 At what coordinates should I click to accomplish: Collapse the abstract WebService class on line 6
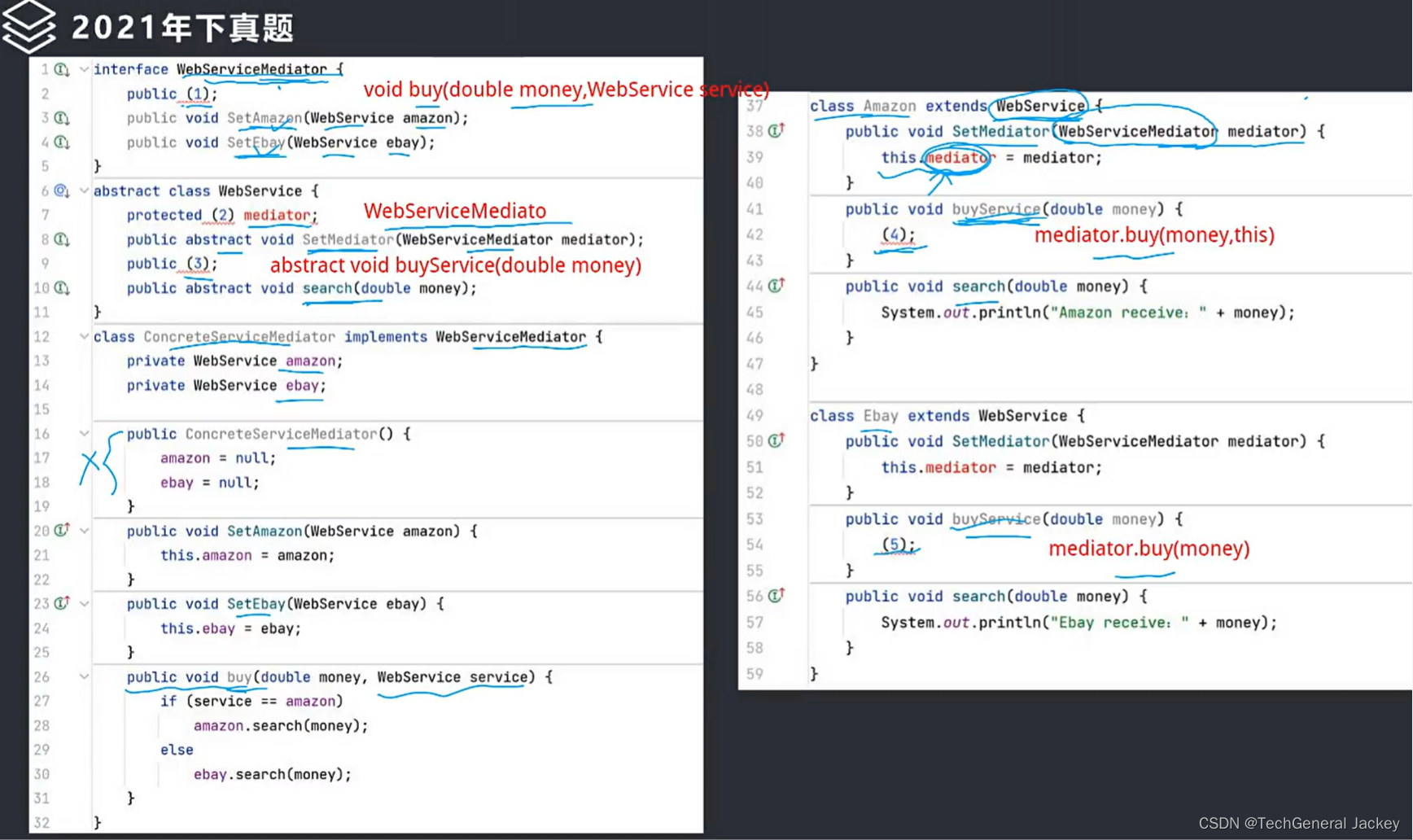84,191
